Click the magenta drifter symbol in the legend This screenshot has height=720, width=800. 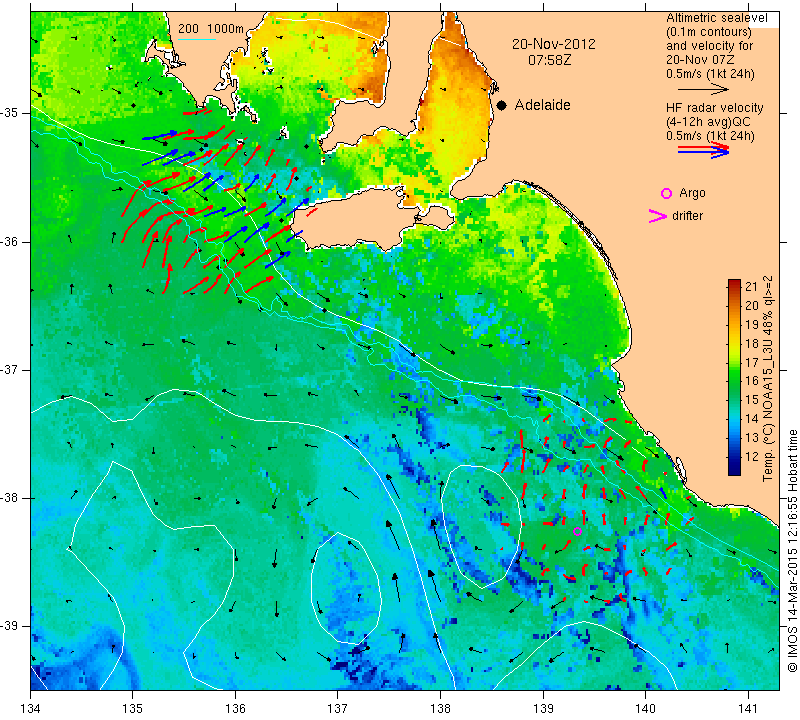click(657, 216)
